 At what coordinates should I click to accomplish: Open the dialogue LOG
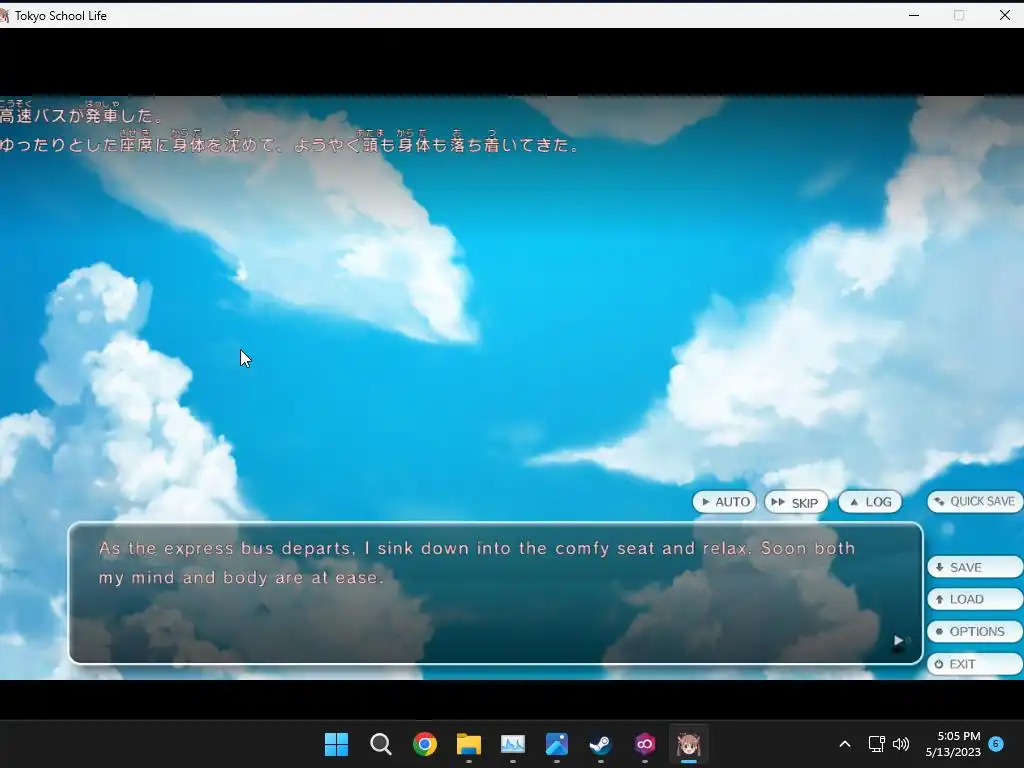click(x=871, y=502)
